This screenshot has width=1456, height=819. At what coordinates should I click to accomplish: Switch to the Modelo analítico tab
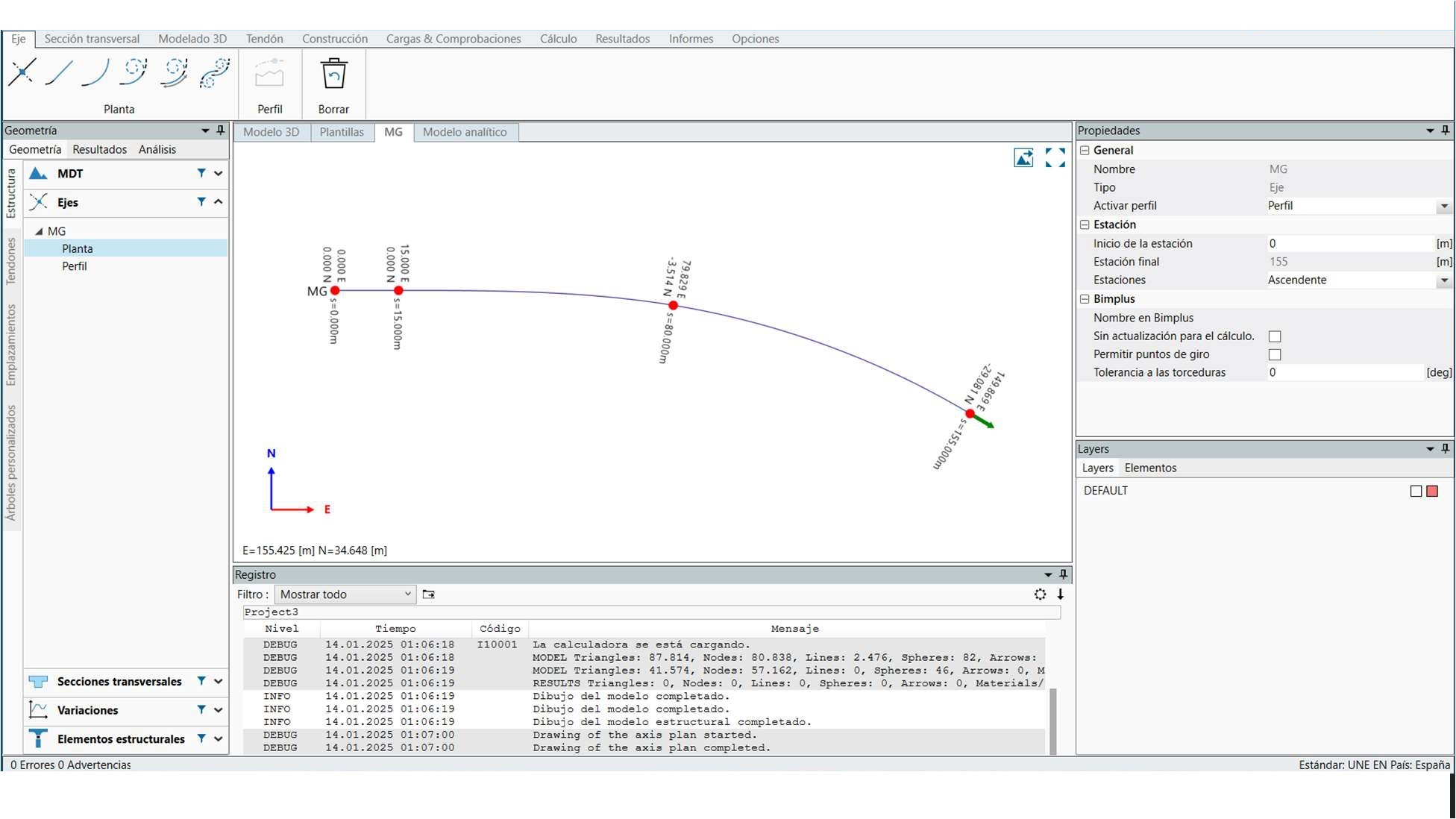click(464, 132)
